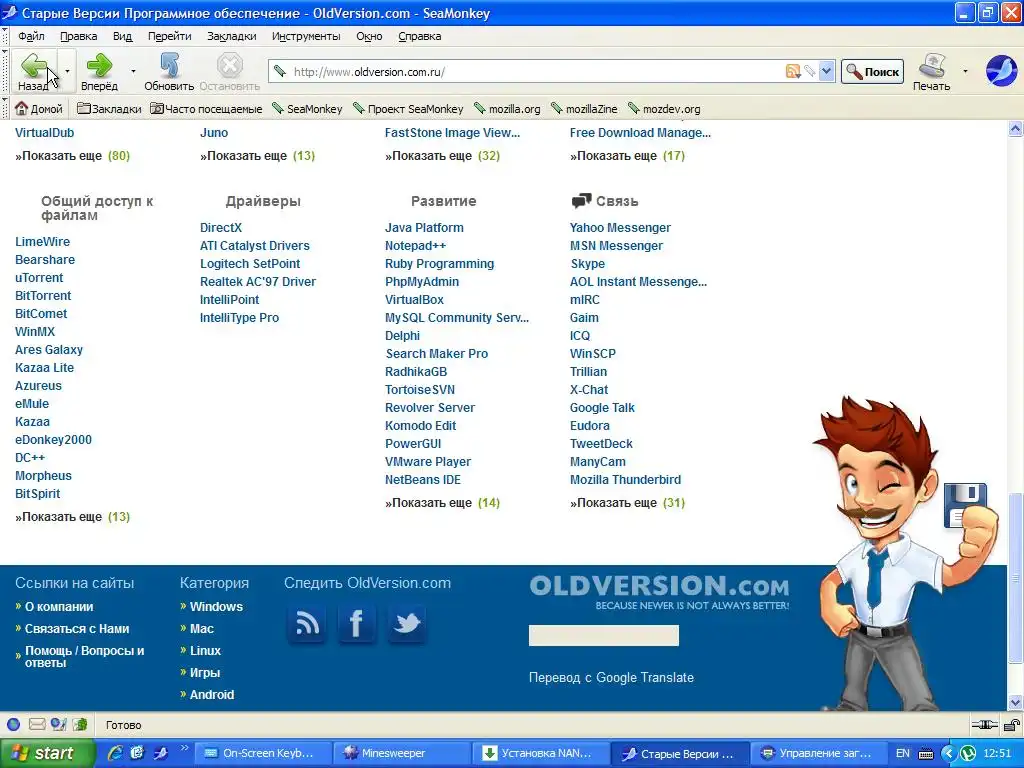
Task: Open Проект SeaMonkey bookmark
Action: 408,108
